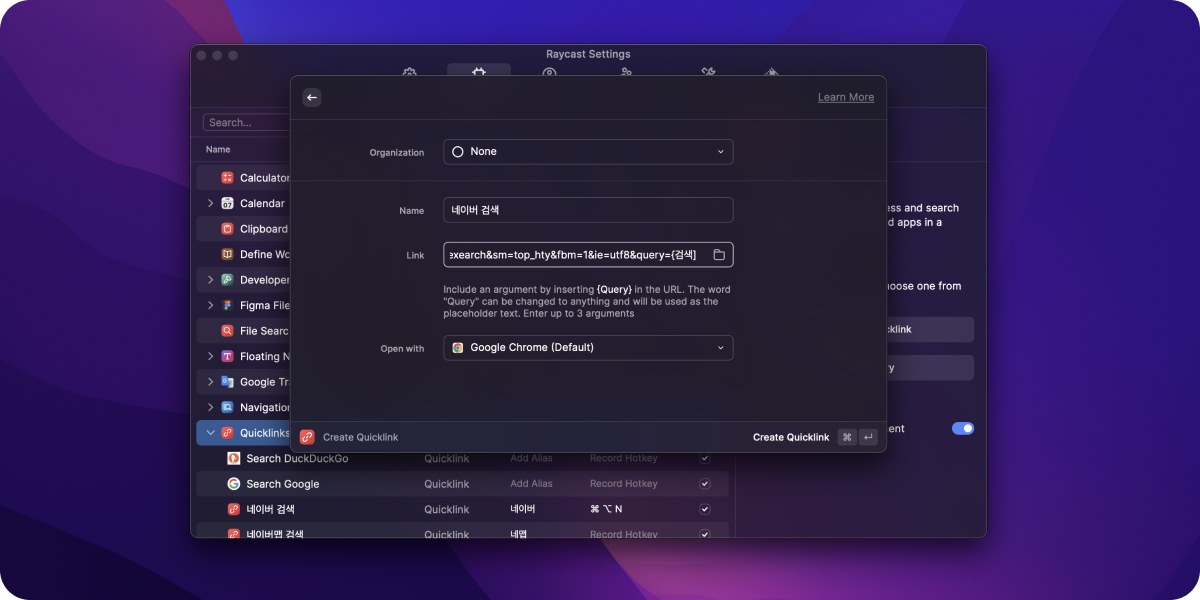The image size is (1200, 600).
Task: Click the Google icon beside Search Google
Action: tap(233, 484)
